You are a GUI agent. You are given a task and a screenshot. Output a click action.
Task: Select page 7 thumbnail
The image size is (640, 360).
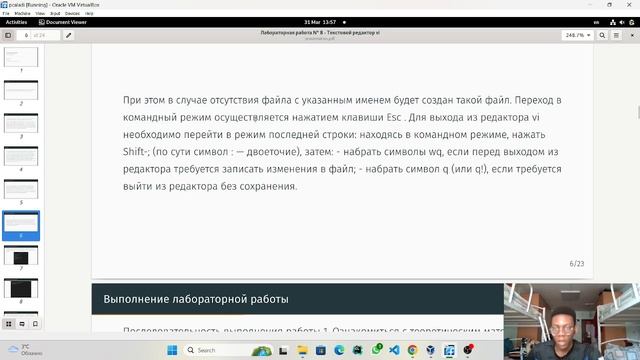click(21, 255)
